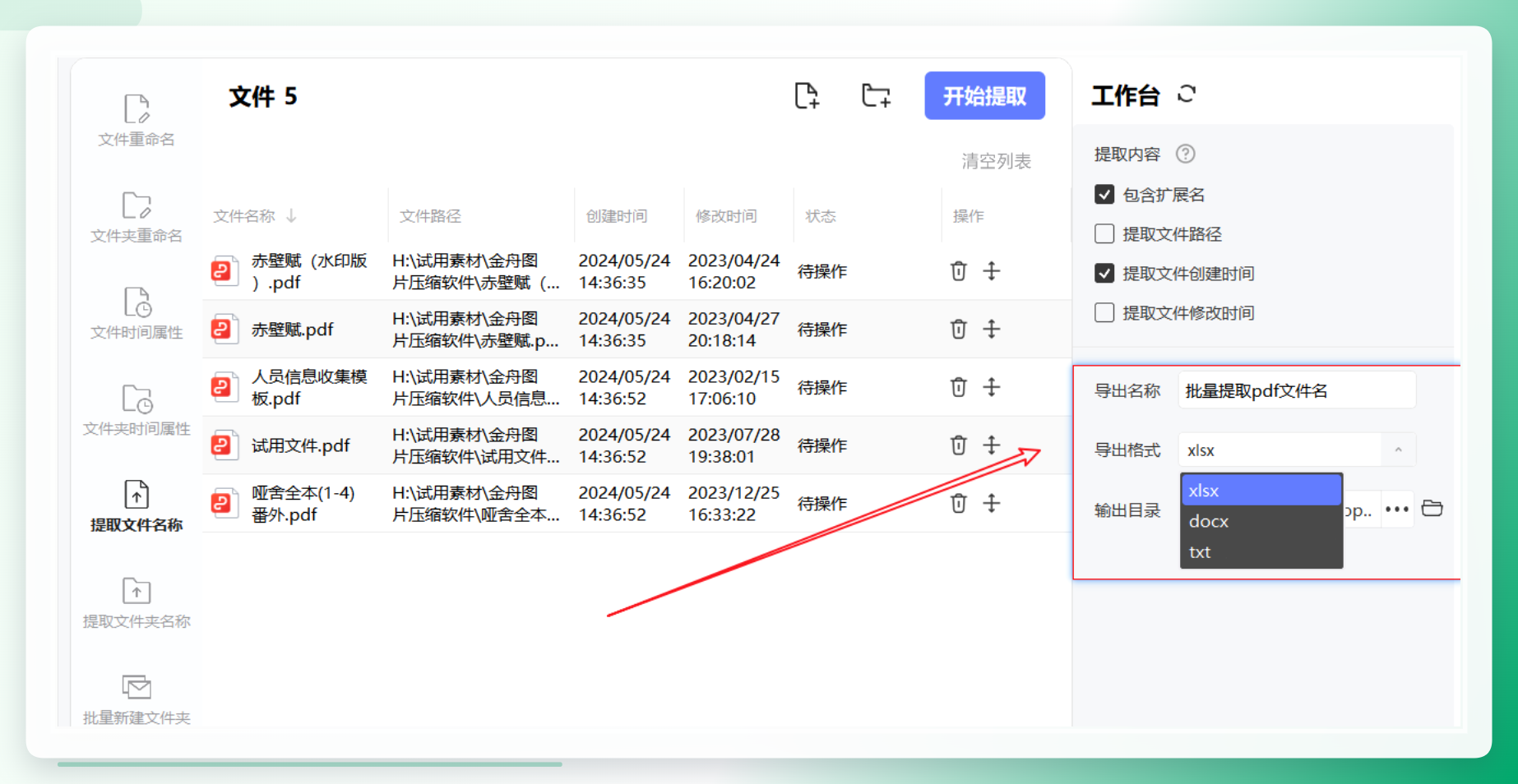Click the three-dots browse button for 输出目录
This screenshot has height=784, width=1518.
(1397, 510)
